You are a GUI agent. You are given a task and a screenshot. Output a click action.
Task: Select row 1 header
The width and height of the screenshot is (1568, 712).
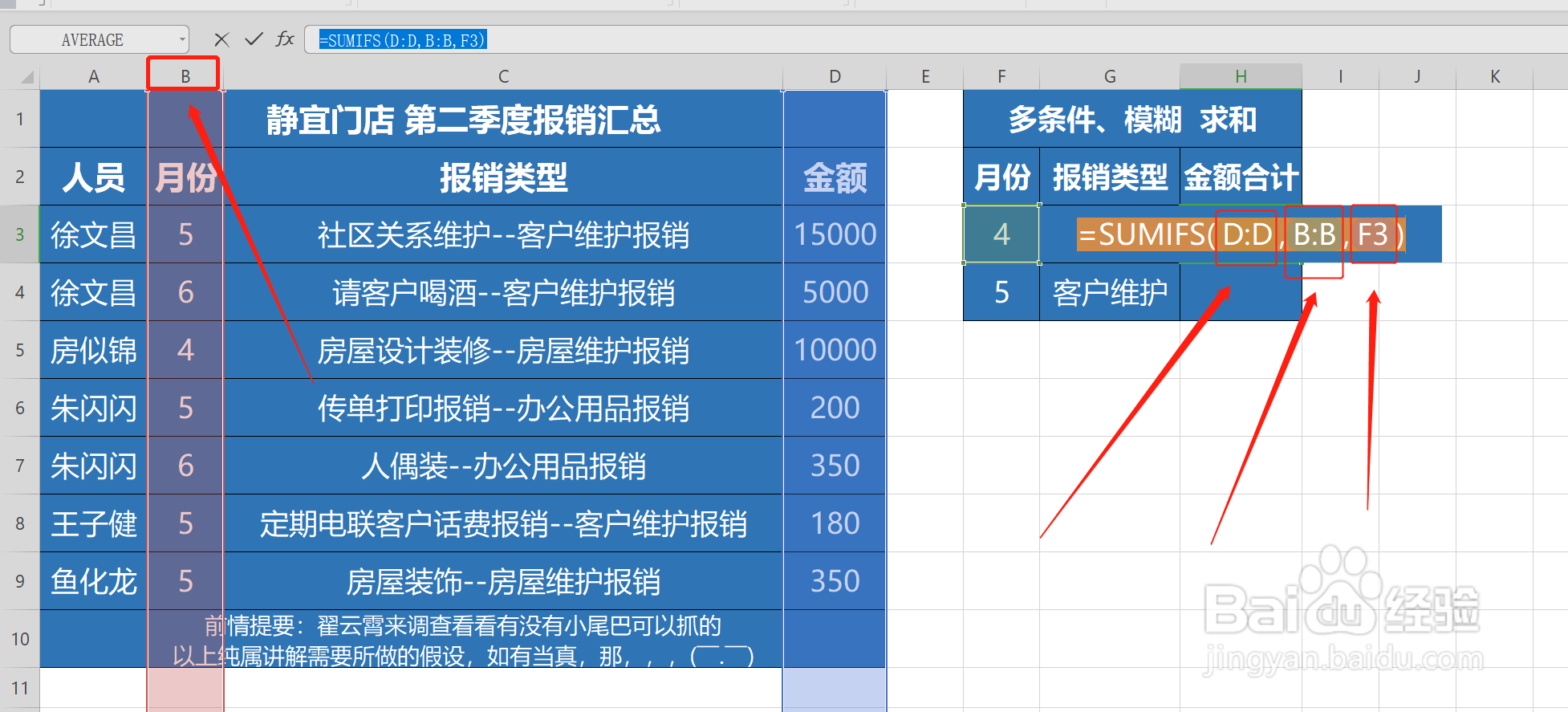coord(20,119)
